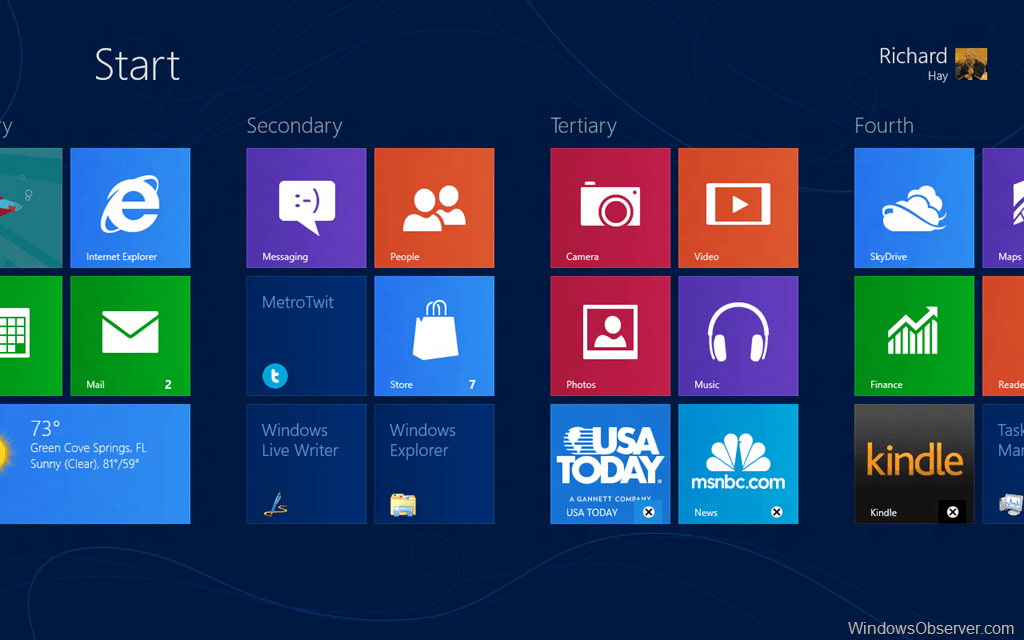Open the People tile

click(434, 208)
